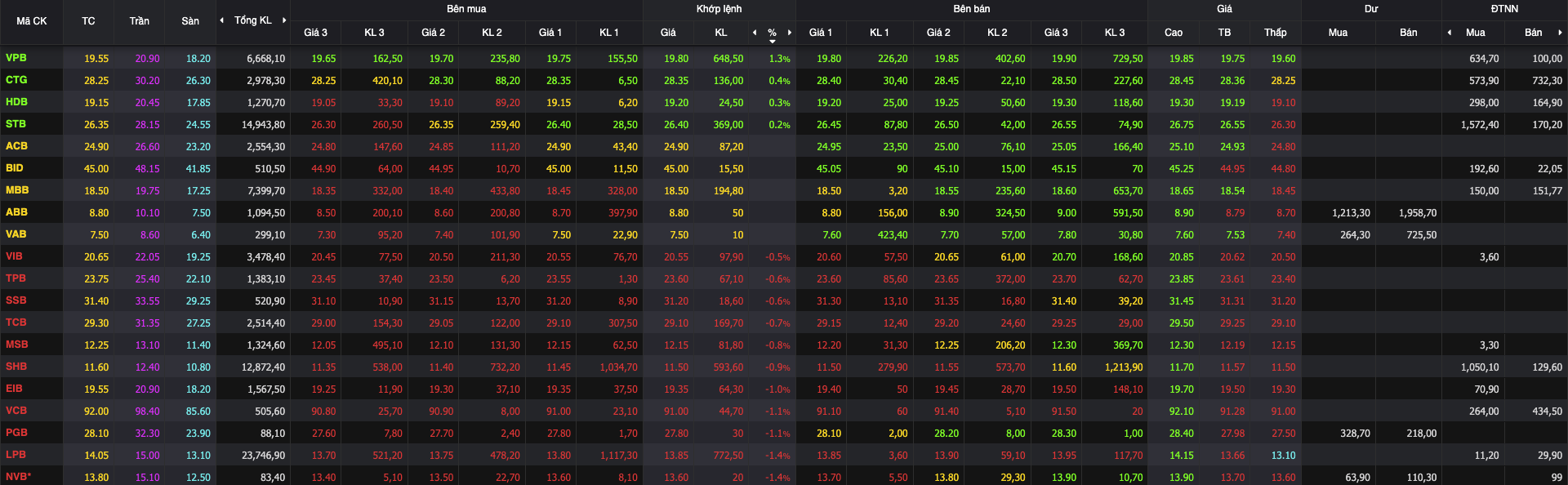Select the ABB ticker row
Image resolution: width=1568 pixels, height=485 pixels.
coord(784,212)
